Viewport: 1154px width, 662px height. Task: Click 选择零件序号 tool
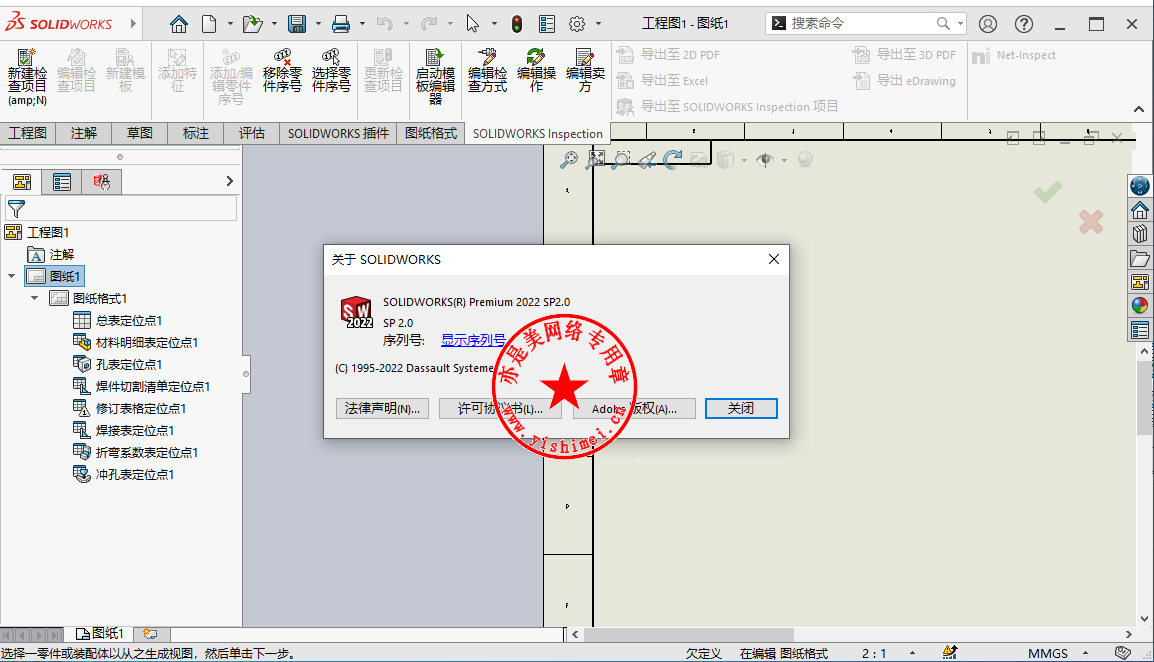(x=331, y=71)
